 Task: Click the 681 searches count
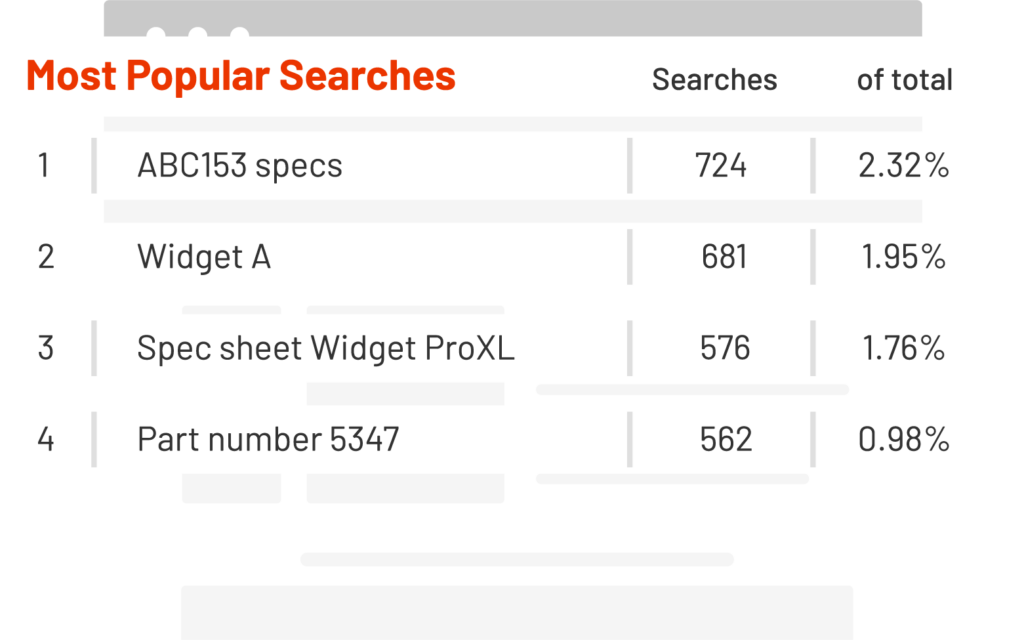724,257
